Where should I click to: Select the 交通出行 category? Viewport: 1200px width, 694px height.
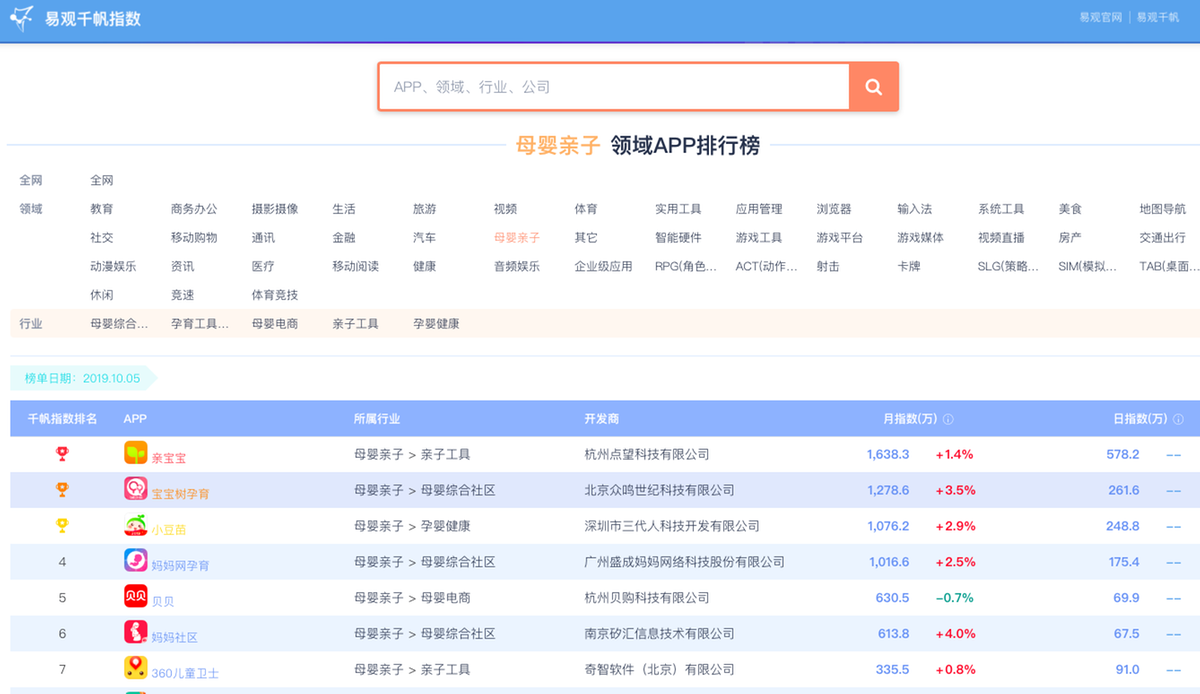1163,238
